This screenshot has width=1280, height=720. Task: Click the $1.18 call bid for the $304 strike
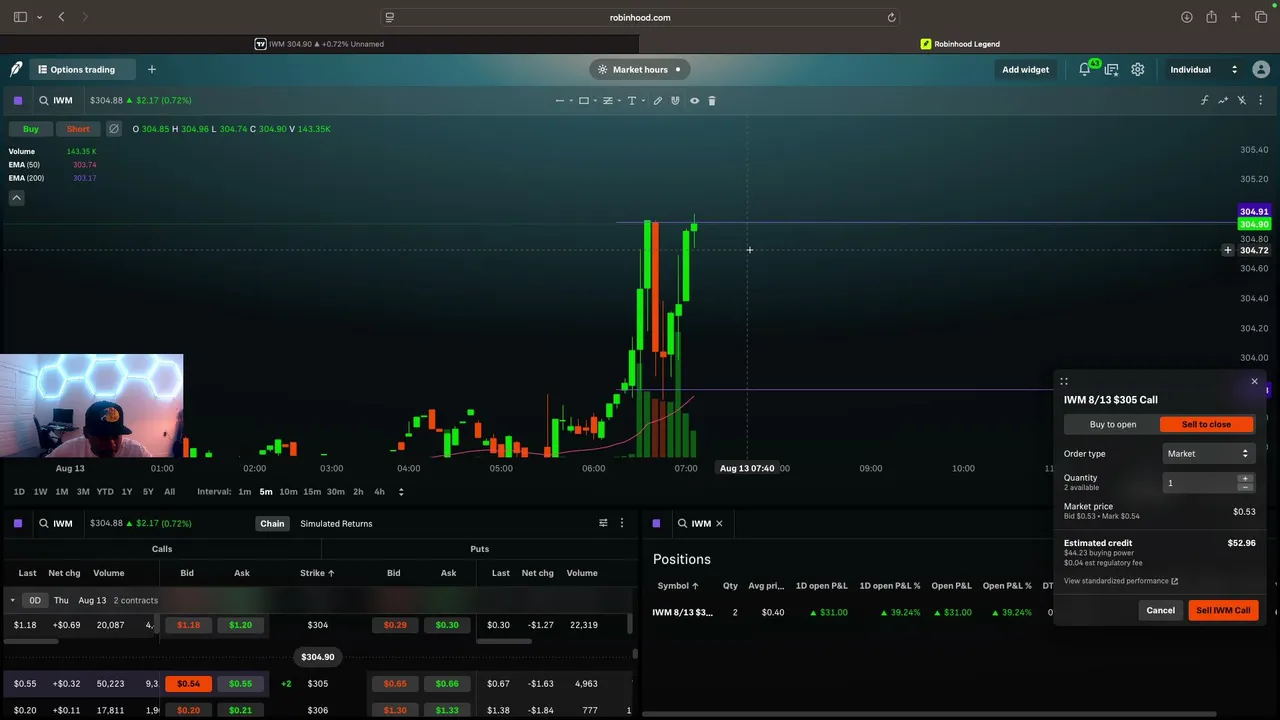(x=188, y=625)
